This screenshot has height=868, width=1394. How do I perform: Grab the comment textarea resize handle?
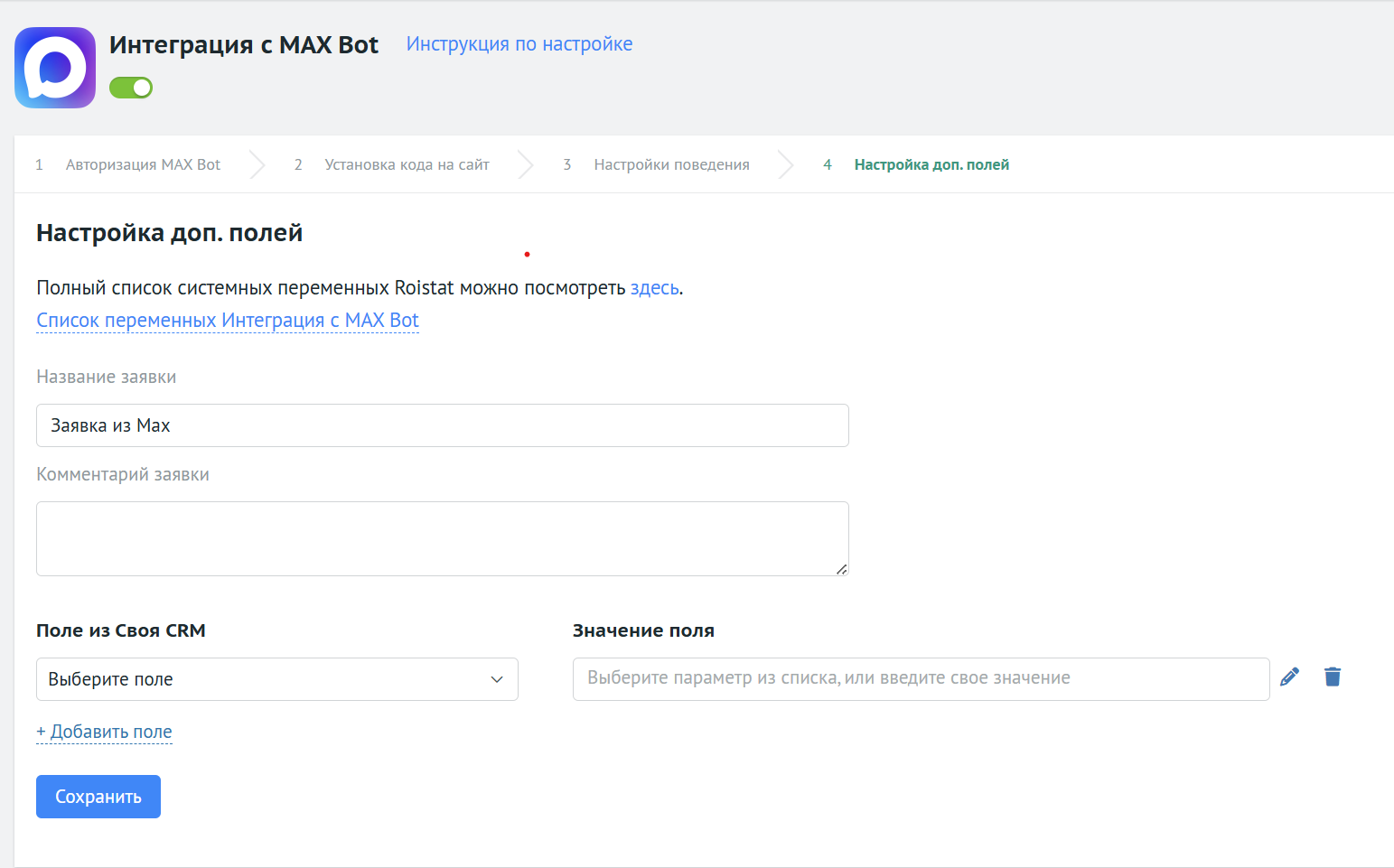pos(841,569)
